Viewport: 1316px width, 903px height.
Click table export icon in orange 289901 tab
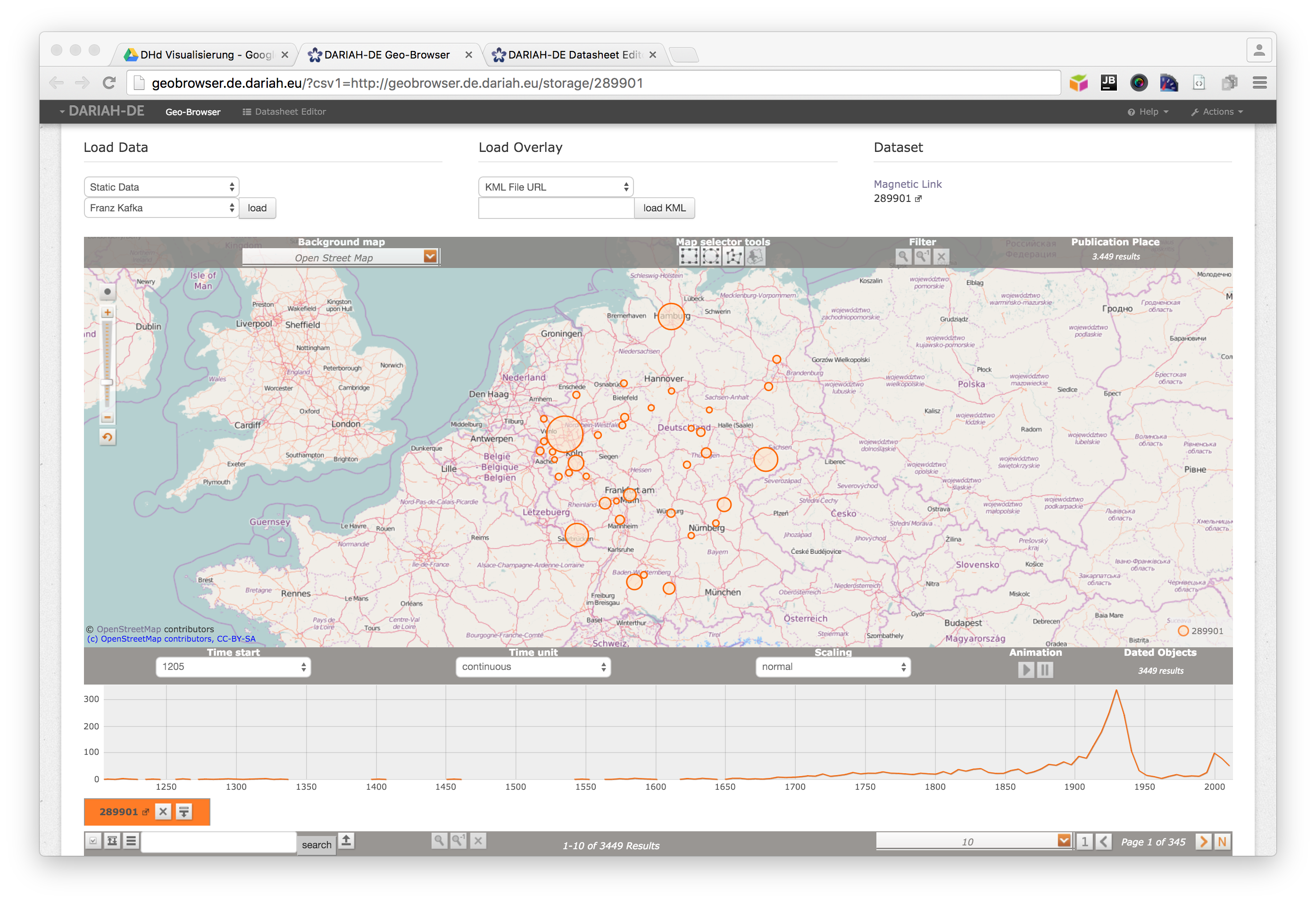[x=184, y=811]
